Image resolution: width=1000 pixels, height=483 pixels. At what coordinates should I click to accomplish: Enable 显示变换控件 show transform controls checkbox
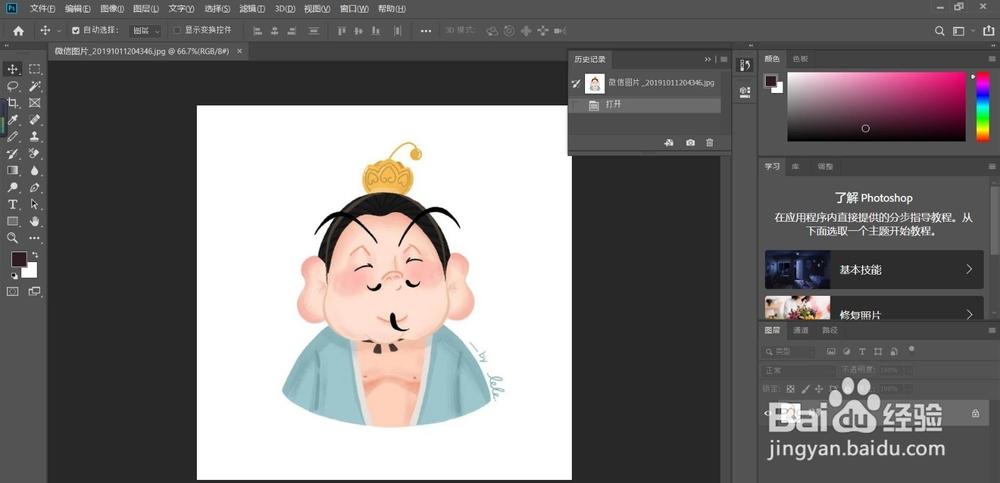177,30
